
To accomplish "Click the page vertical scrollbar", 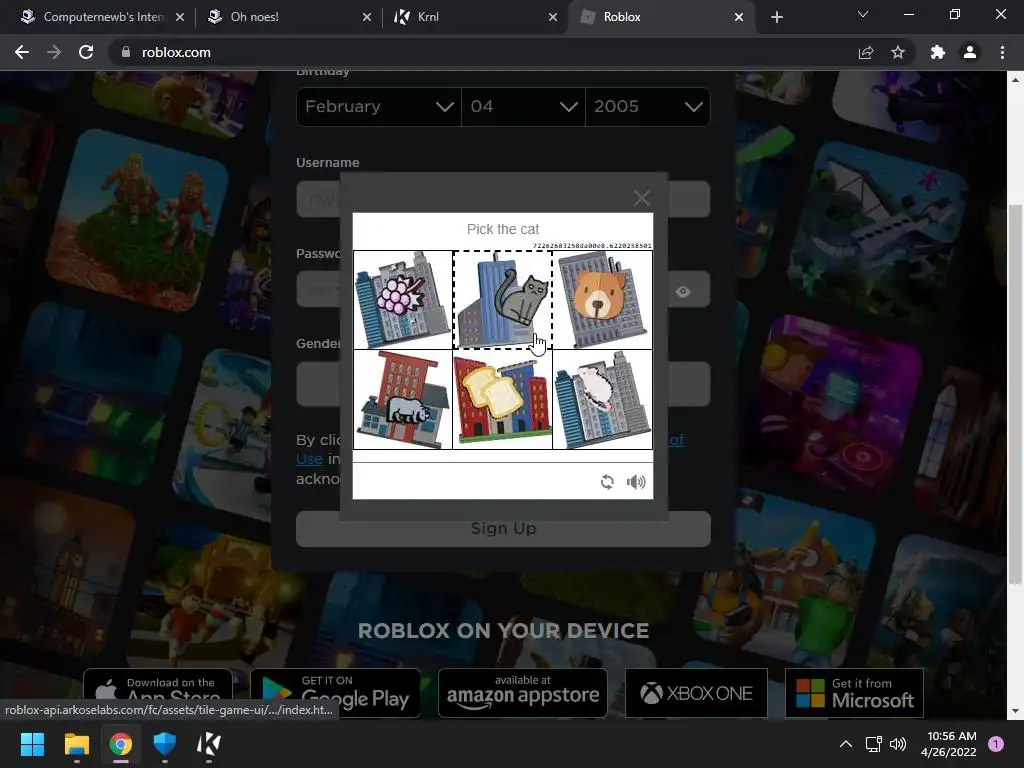I will [x=1015, y=394].
